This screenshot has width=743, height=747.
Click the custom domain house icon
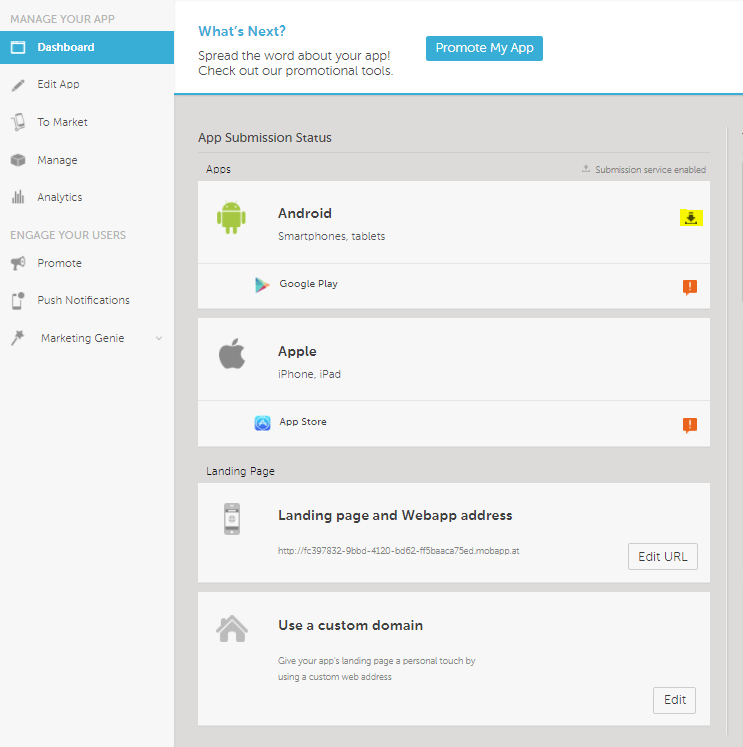coord(232,628)
